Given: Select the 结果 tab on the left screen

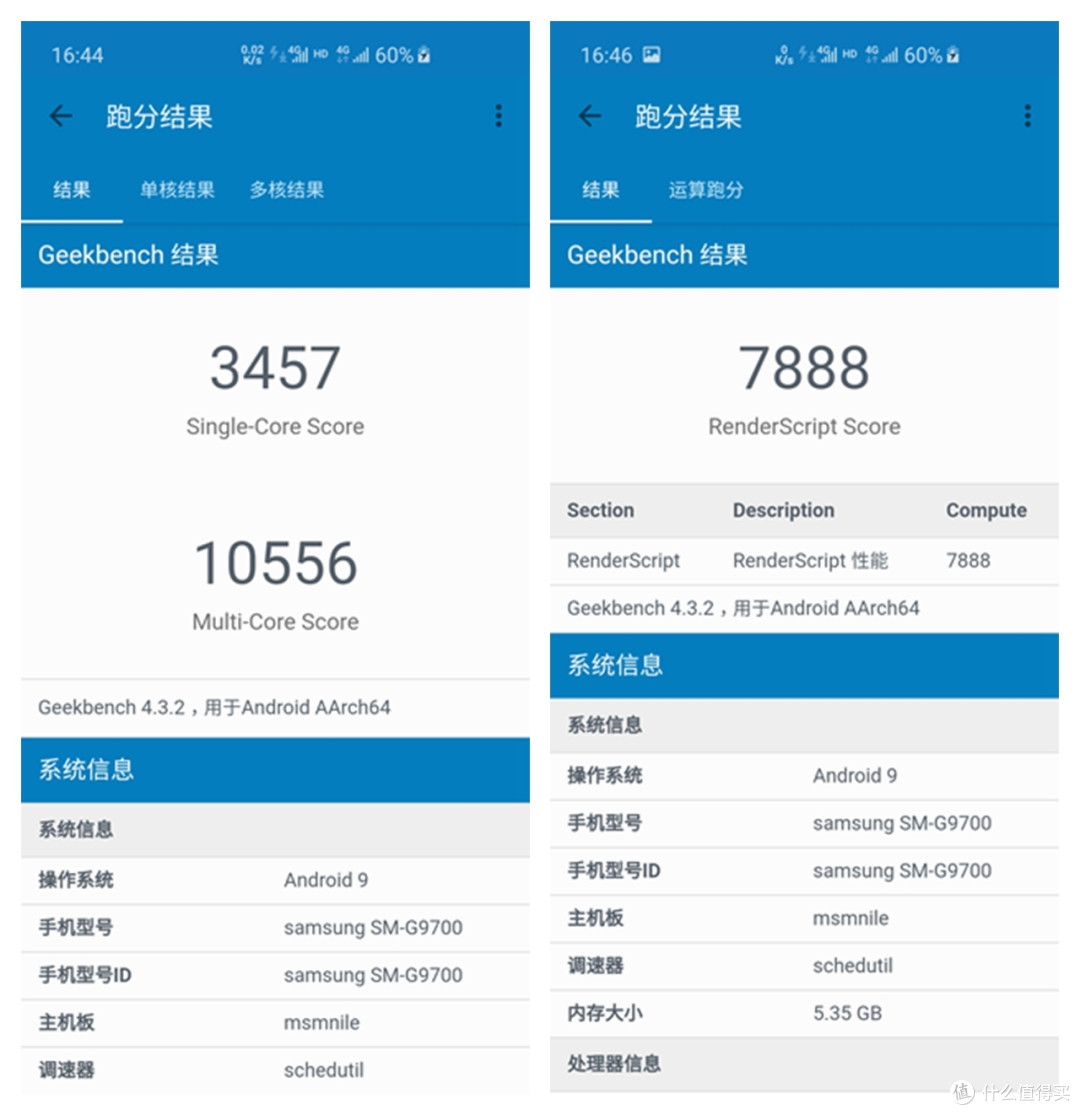Looking at the screenshot, I should click(72, 190).
